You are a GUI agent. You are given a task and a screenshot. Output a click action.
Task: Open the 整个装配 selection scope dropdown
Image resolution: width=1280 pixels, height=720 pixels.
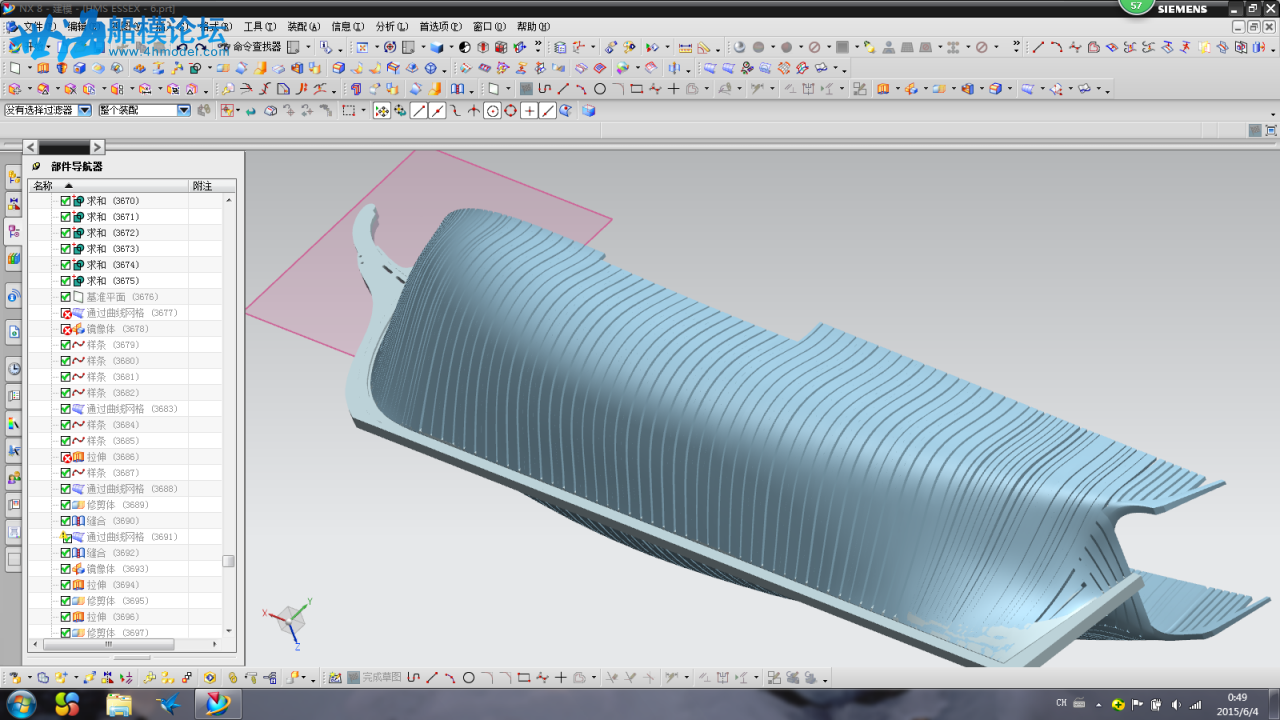pos(184,110)
